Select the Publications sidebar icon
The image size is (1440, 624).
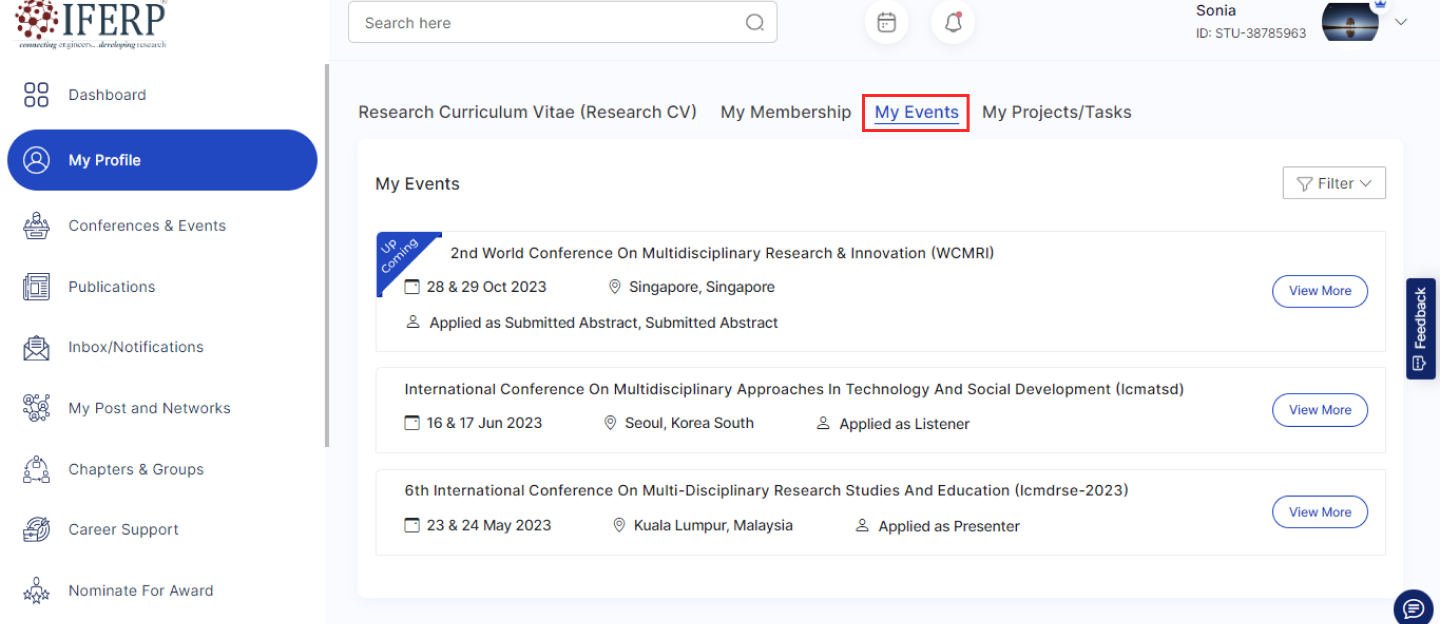click(36, 287)
